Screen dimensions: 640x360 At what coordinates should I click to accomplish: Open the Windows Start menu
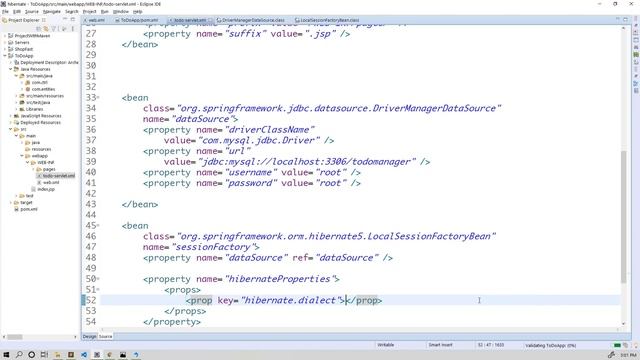(6, 355)
